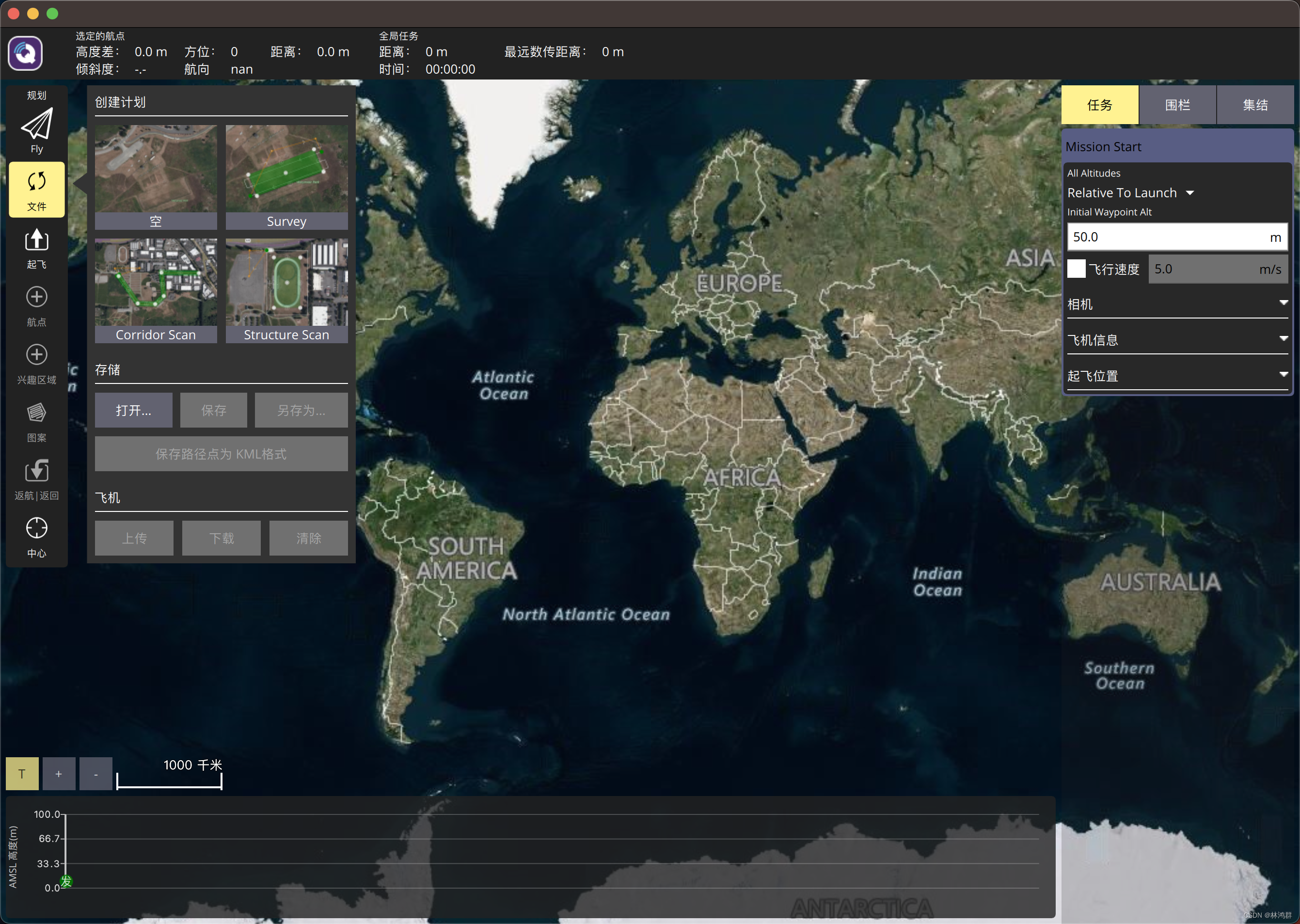Expand the 起飞位置 launch position section
1300x924 pixels.
tap(1178, 376)
